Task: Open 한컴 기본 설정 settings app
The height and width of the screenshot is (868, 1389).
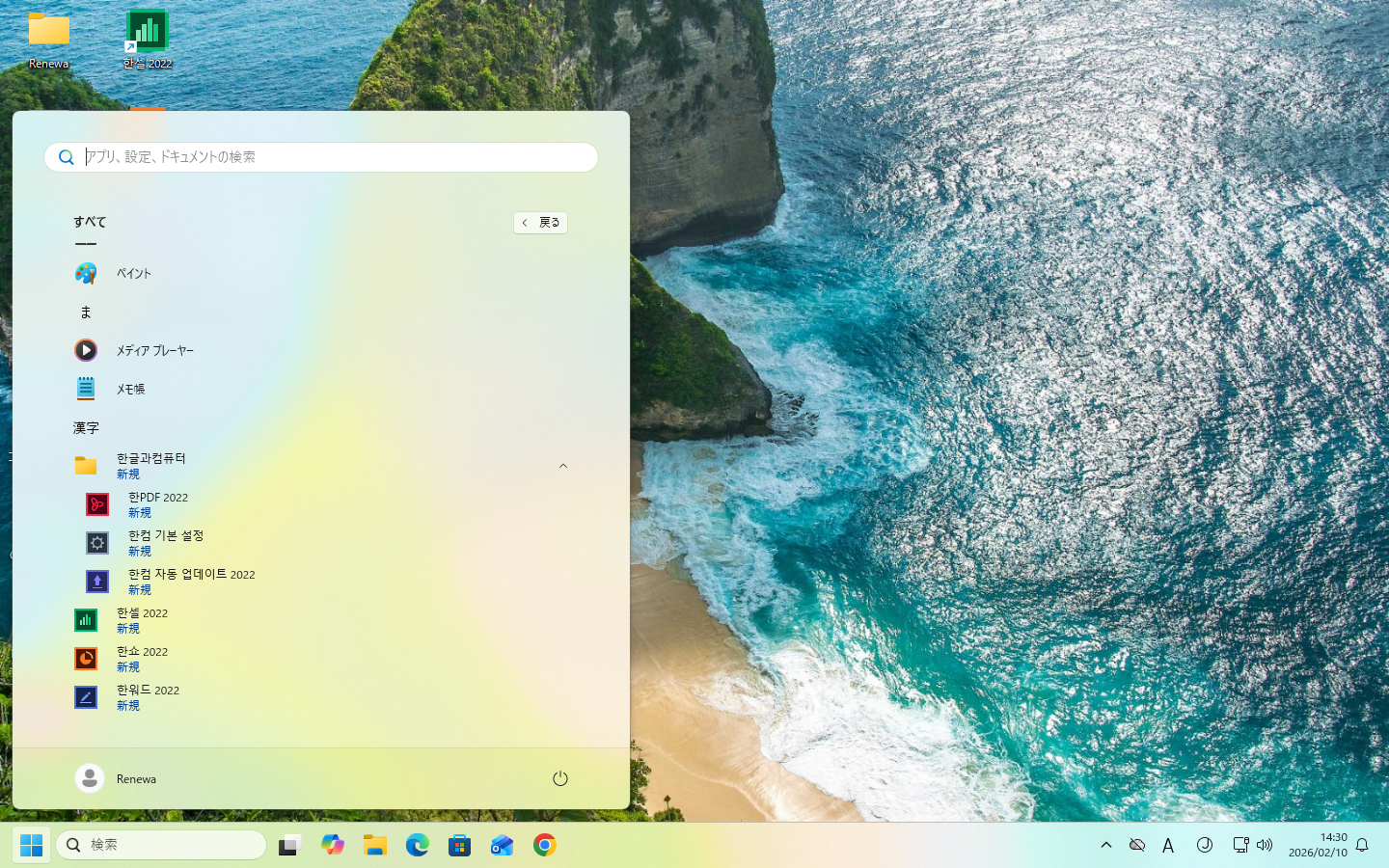Action: pyautogui.click(x=165, y=543)
